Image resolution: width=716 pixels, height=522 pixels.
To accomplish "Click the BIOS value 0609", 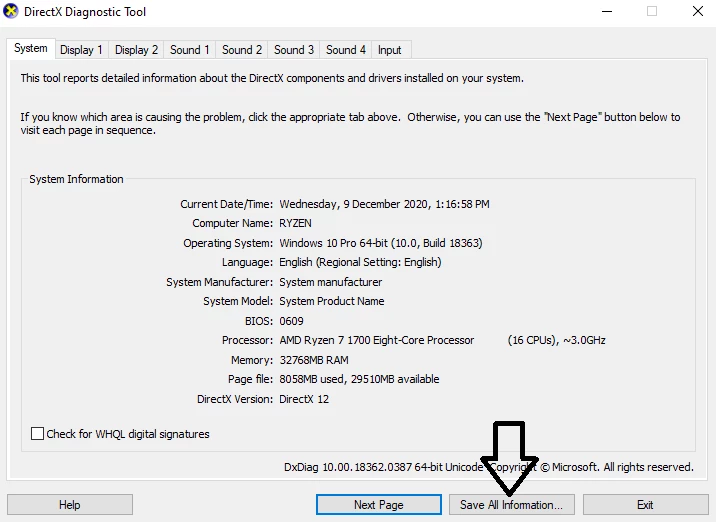I will 291,321.
